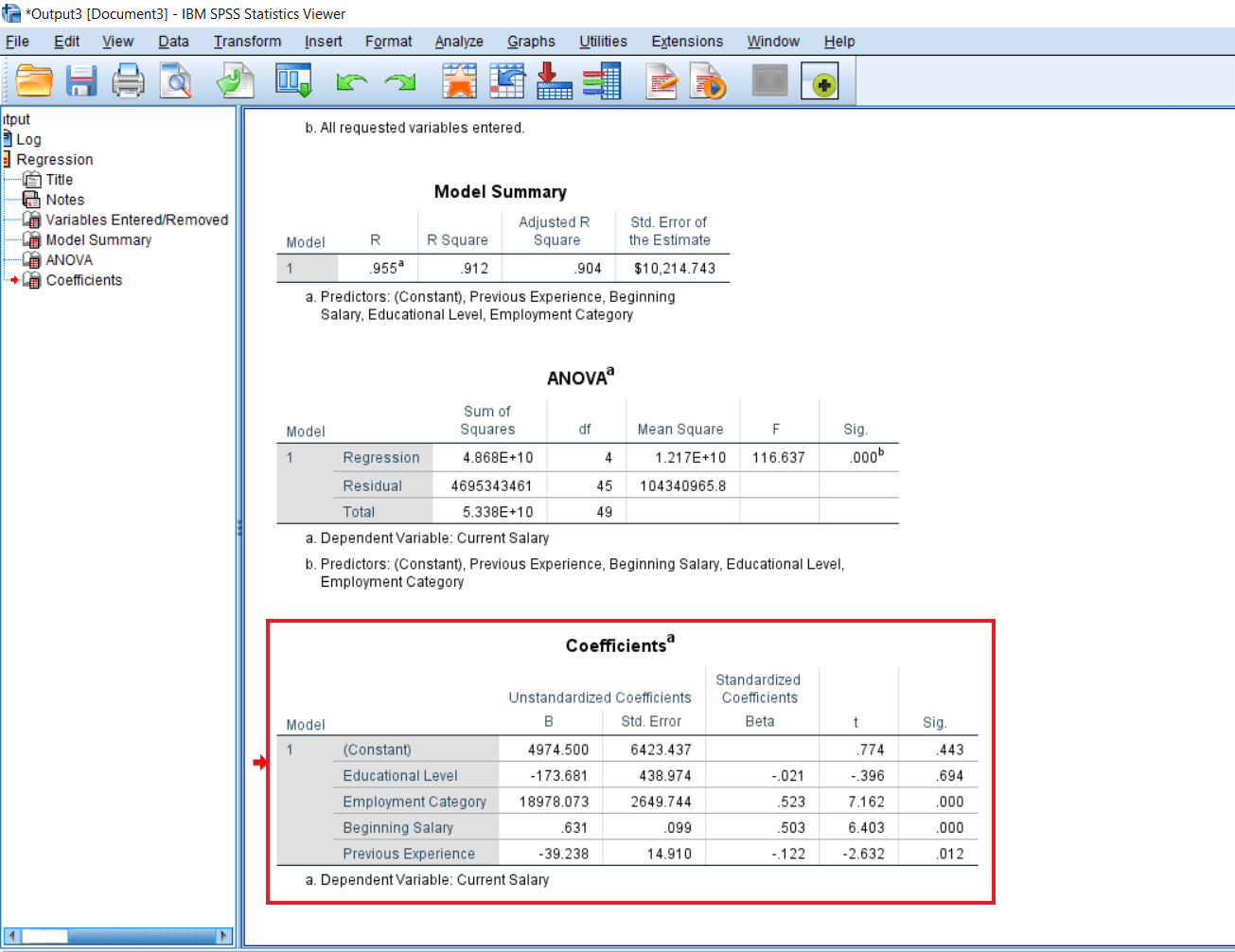Open the Data menu
The image size is (1235, 952).
click(173, 42)
